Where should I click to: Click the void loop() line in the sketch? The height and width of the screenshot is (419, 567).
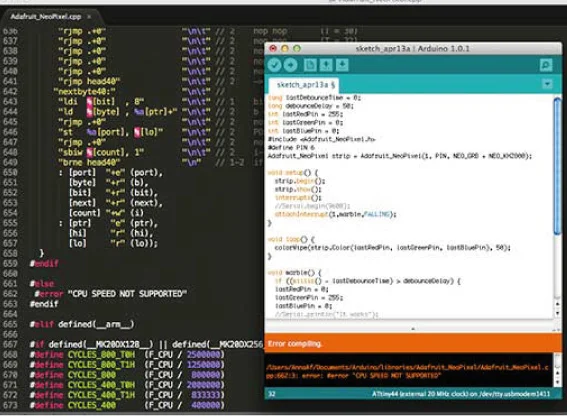tap(291, 239)
